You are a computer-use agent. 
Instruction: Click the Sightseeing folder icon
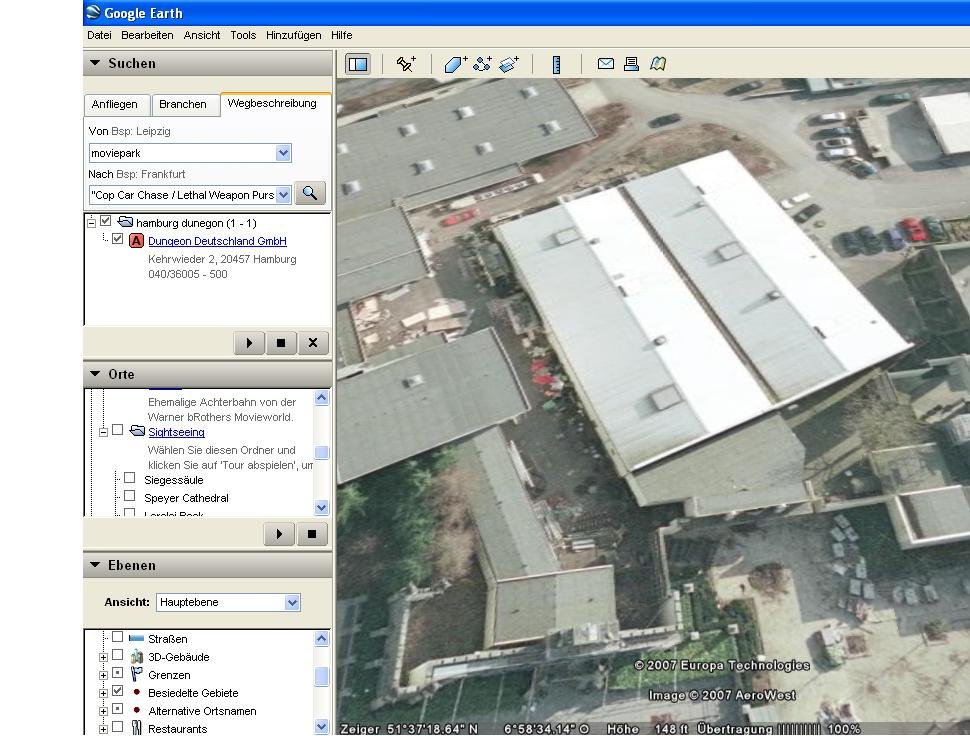(x=137, y=430)
